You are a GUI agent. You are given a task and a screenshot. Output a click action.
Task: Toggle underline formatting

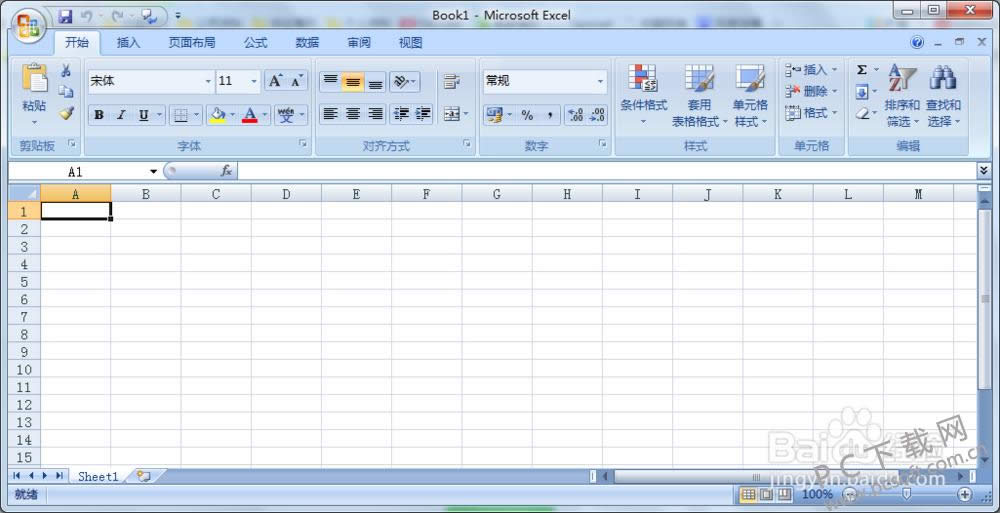click(144, 115)
